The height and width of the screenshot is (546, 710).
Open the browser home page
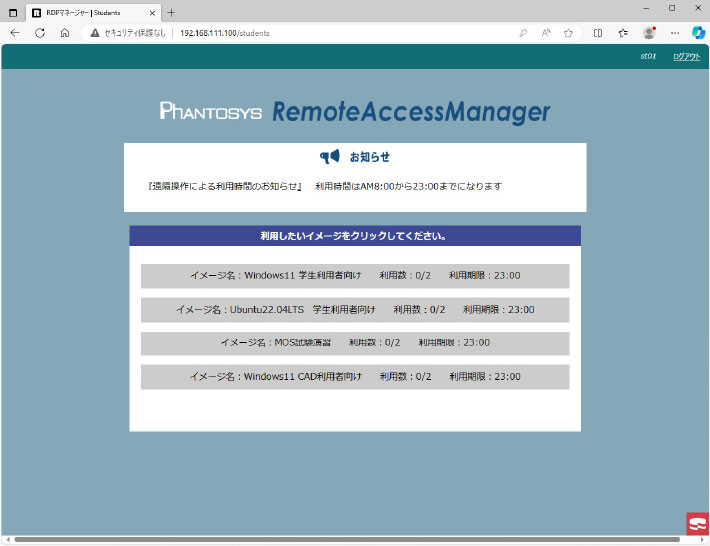coord(65,33)
